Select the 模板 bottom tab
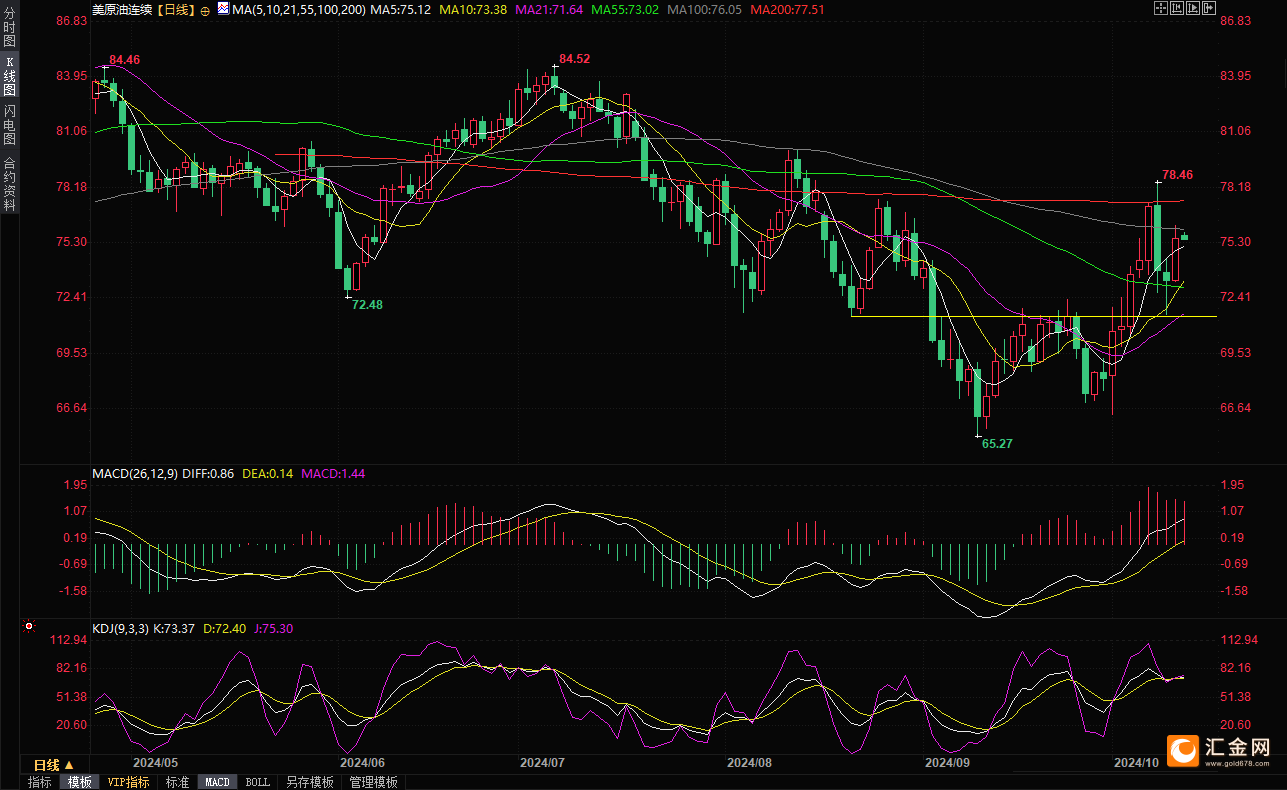Screen dimensions: 1287x790 tap(79, 782)
